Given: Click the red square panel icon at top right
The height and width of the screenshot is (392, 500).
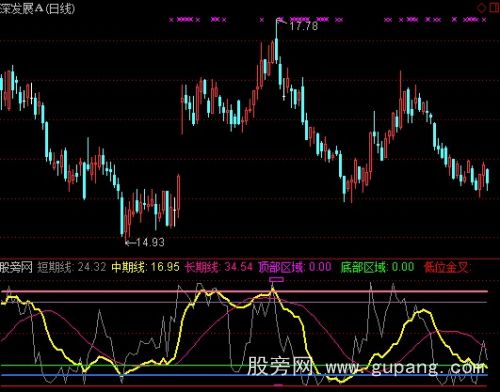Looking at the screenshot, I should tap(495, 8).
